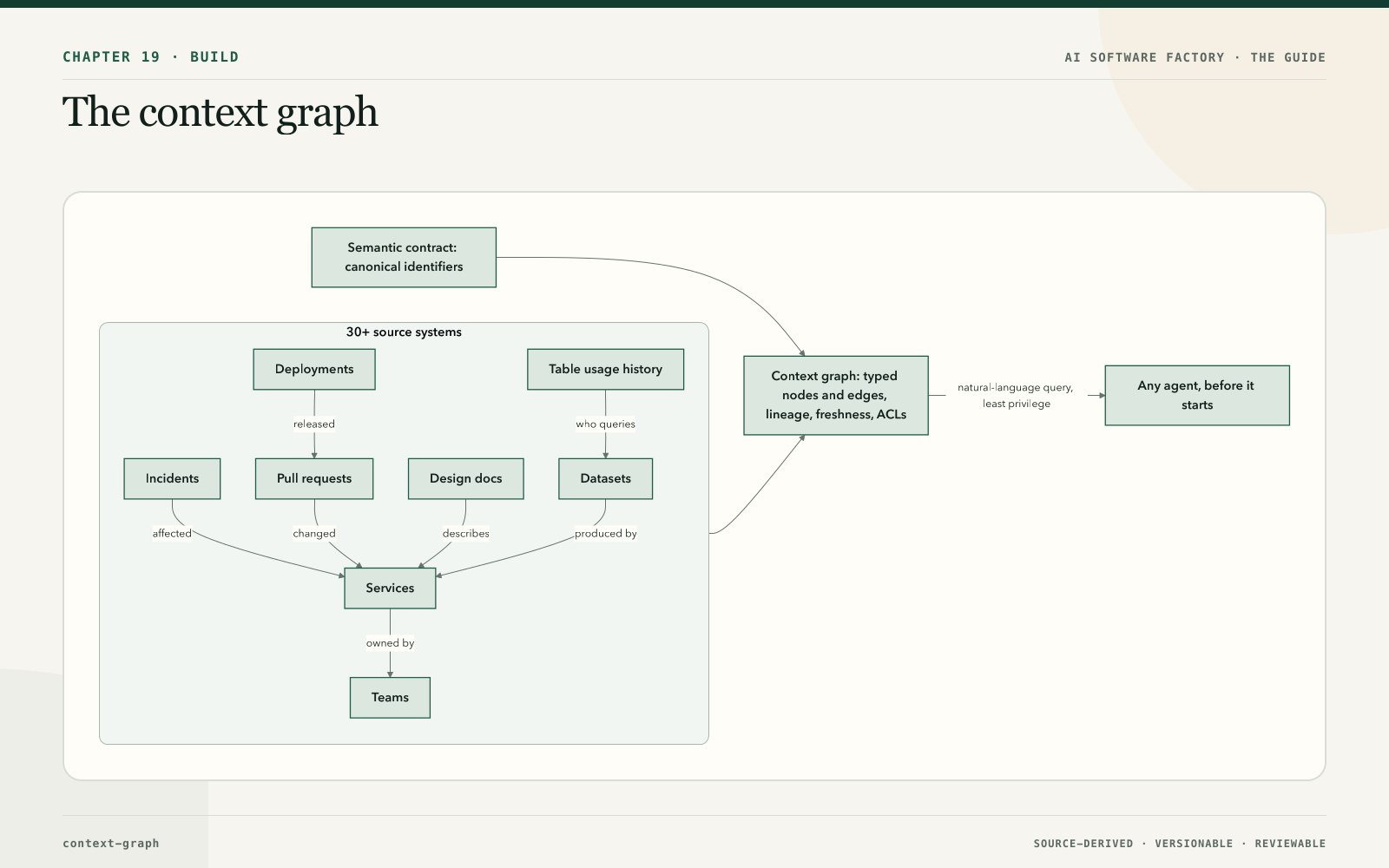Select the Datasets node

point(606,479)
